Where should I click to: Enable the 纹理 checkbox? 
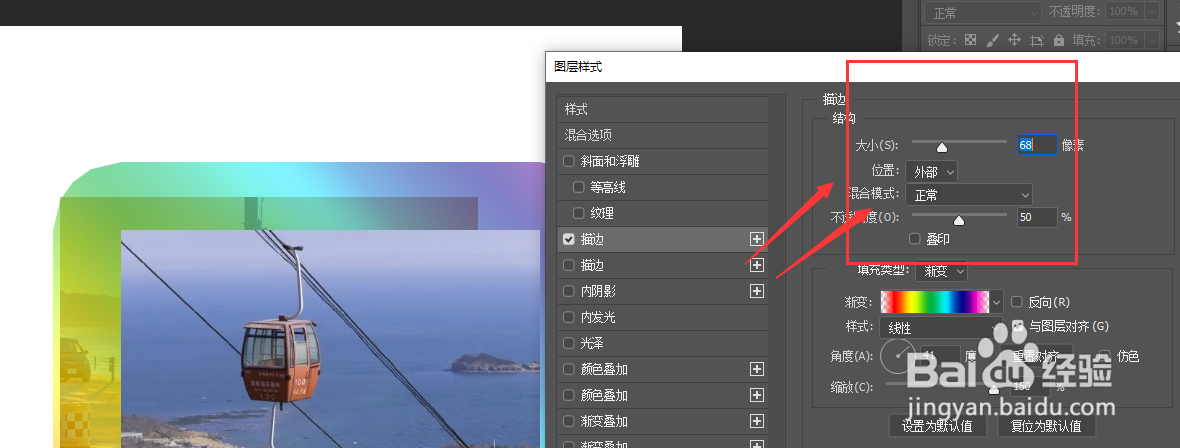(579, 213)
